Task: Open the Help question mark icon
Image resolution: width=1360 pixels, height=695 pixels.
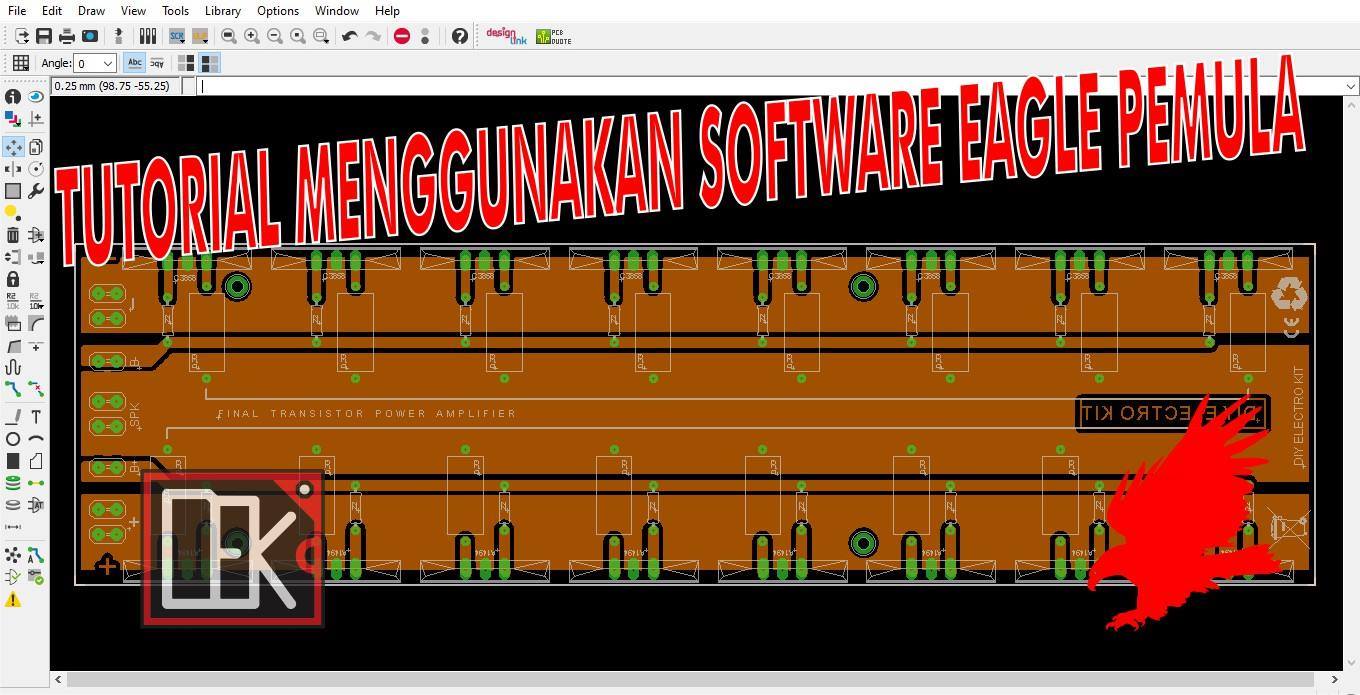Action: pyautogui.click(x=460, y=36)
